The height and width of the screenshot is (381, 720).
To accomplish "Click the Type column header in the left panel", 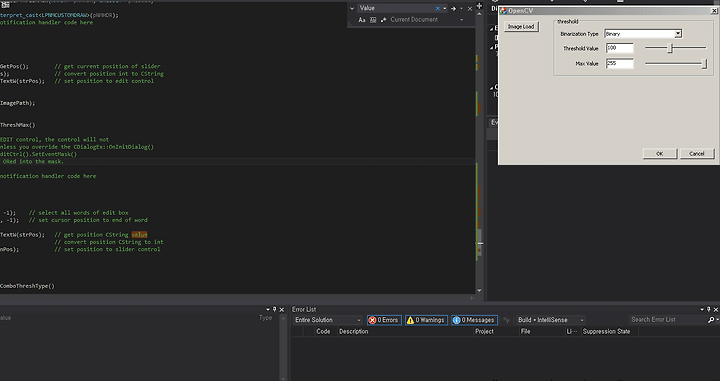I will (265, 318).
